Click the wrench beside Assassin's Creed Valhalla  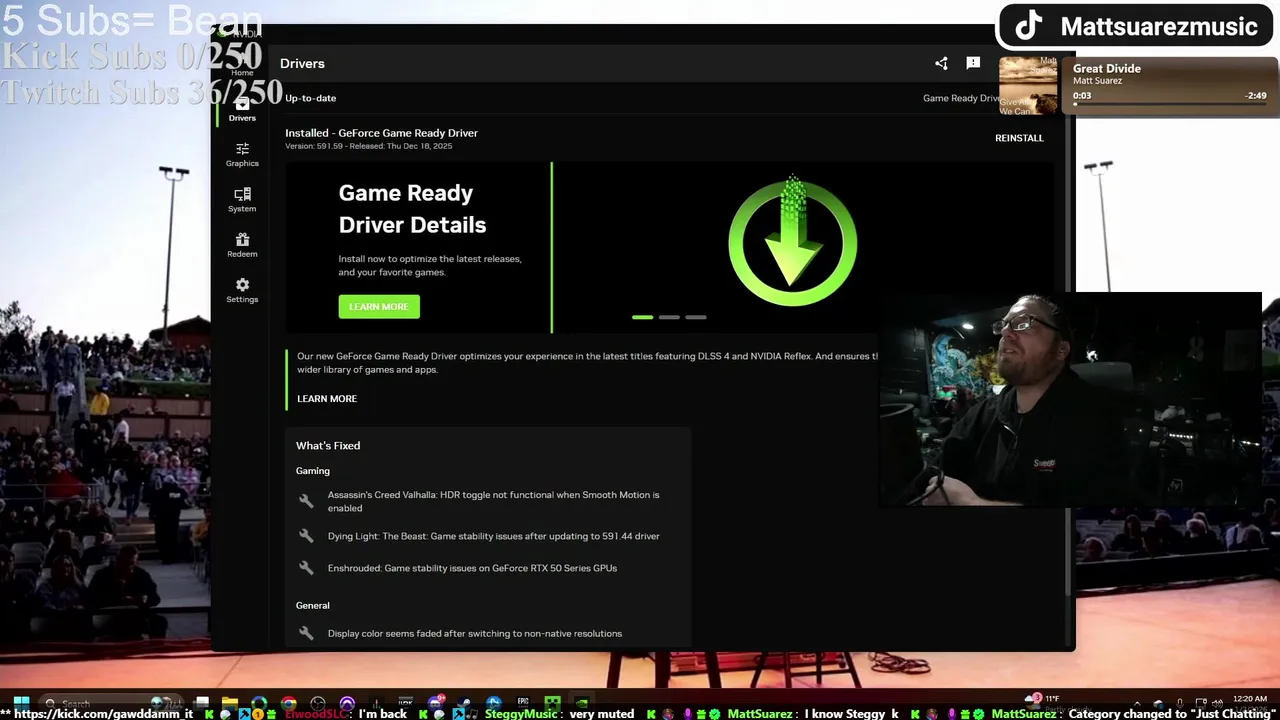[306, 501]
